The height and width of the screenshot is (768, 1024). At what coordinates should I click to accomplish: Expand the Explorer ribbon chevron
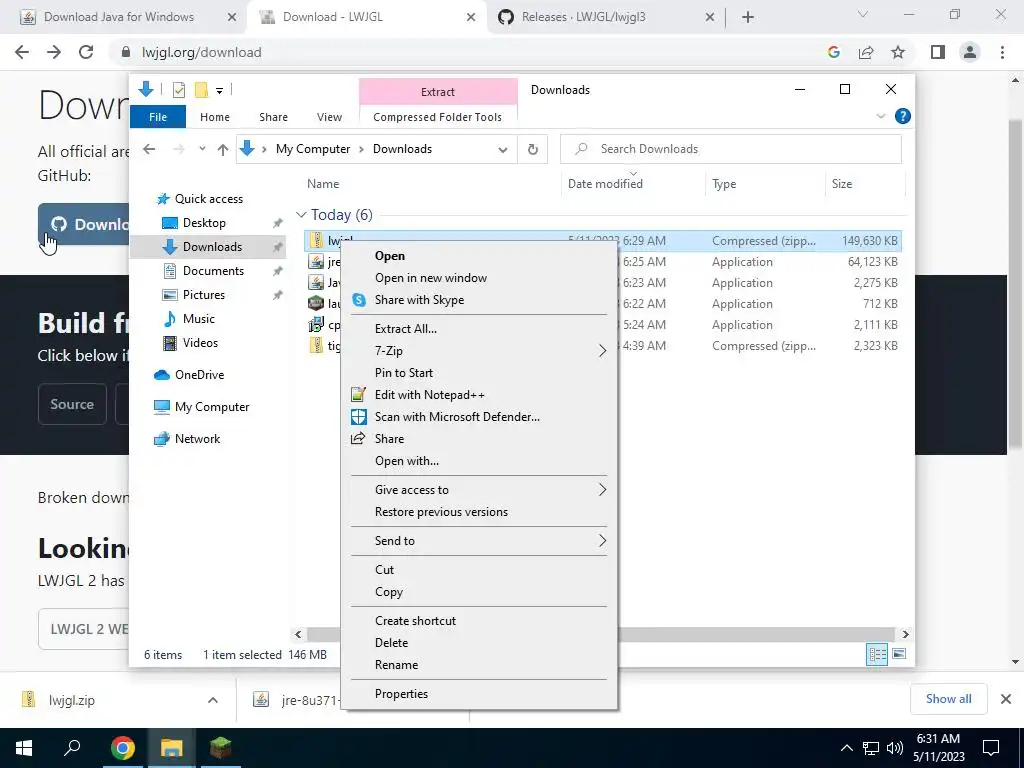tap(880, 116)
